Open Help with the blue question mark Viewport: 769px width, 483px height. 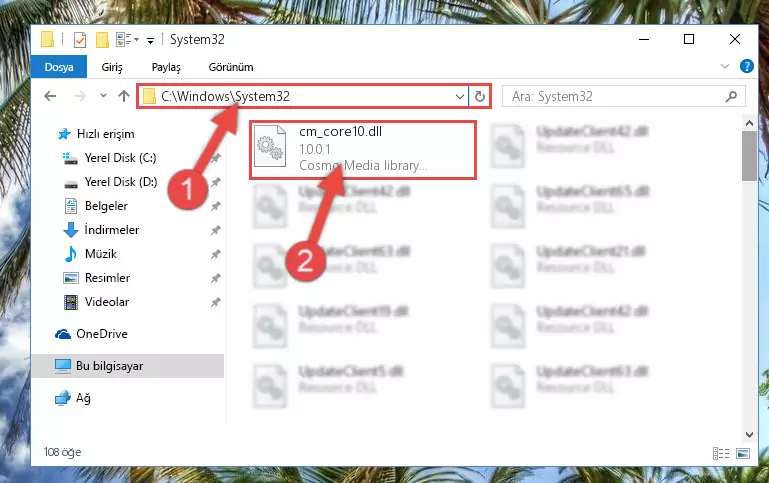tap(746, 66)
